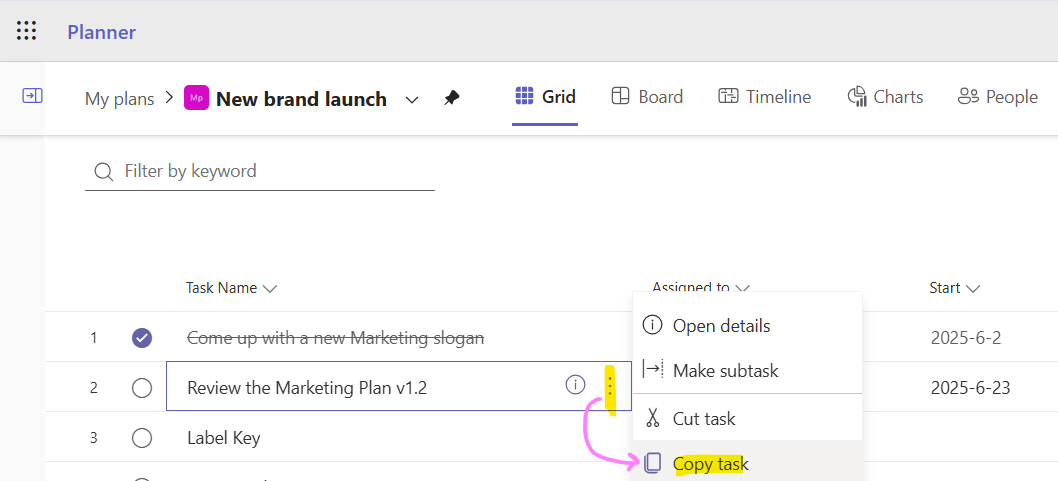
Task: Mark Label Key task as complete
Action: pos(142,438)
